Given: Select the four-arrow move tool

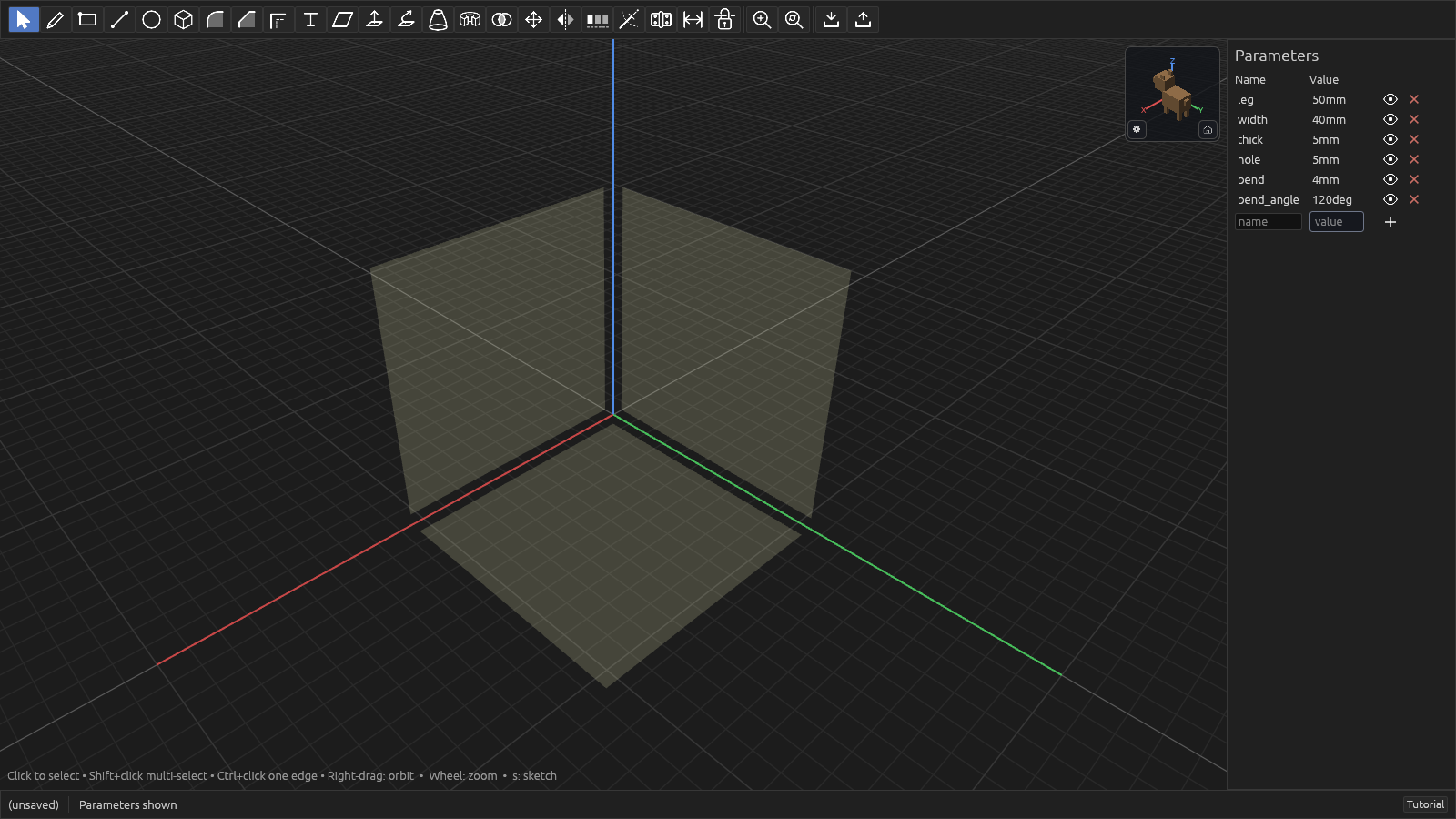Looking at the screenshot, I should coord(533,19).
